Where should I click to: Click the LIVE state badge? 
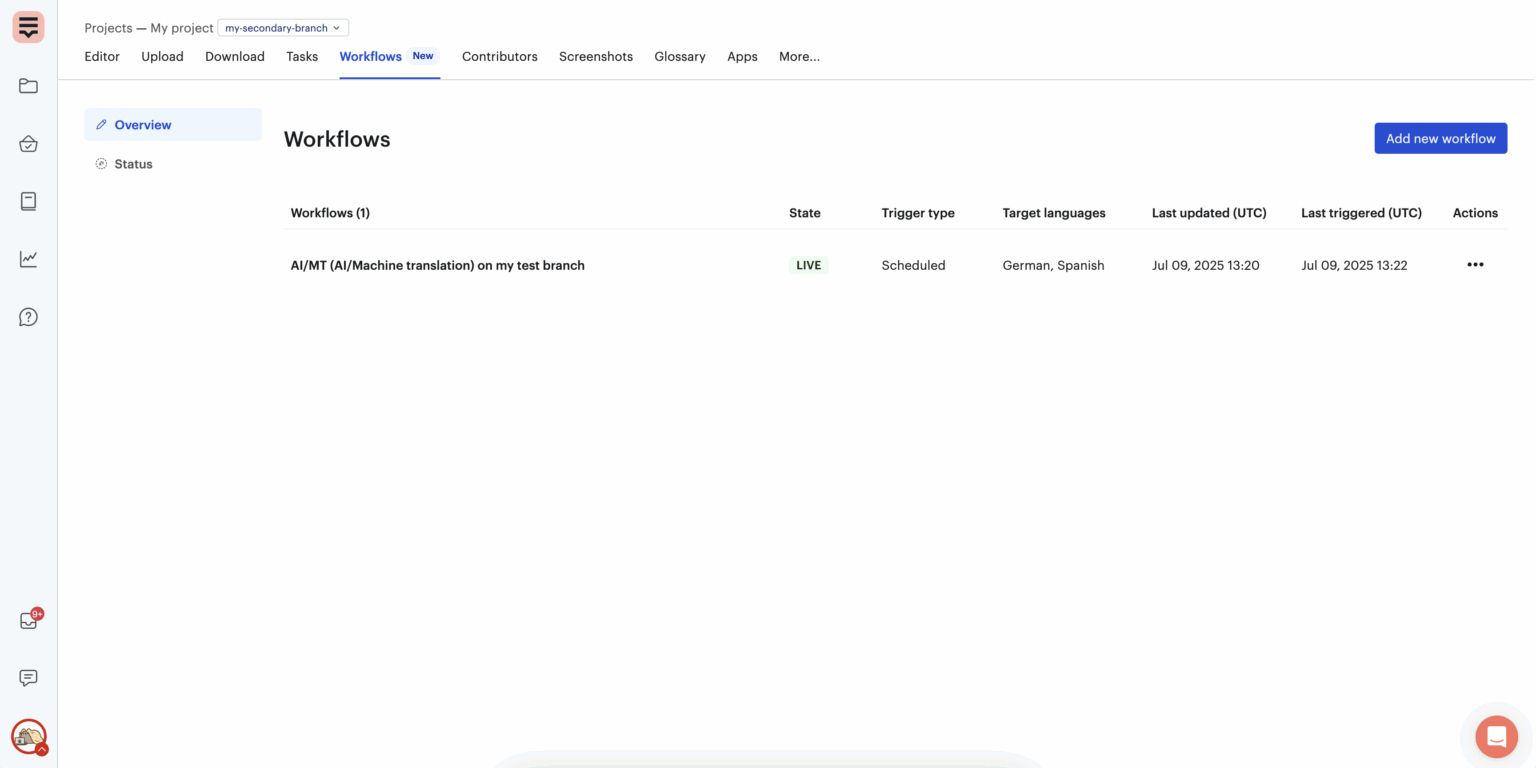coord(808,265)
